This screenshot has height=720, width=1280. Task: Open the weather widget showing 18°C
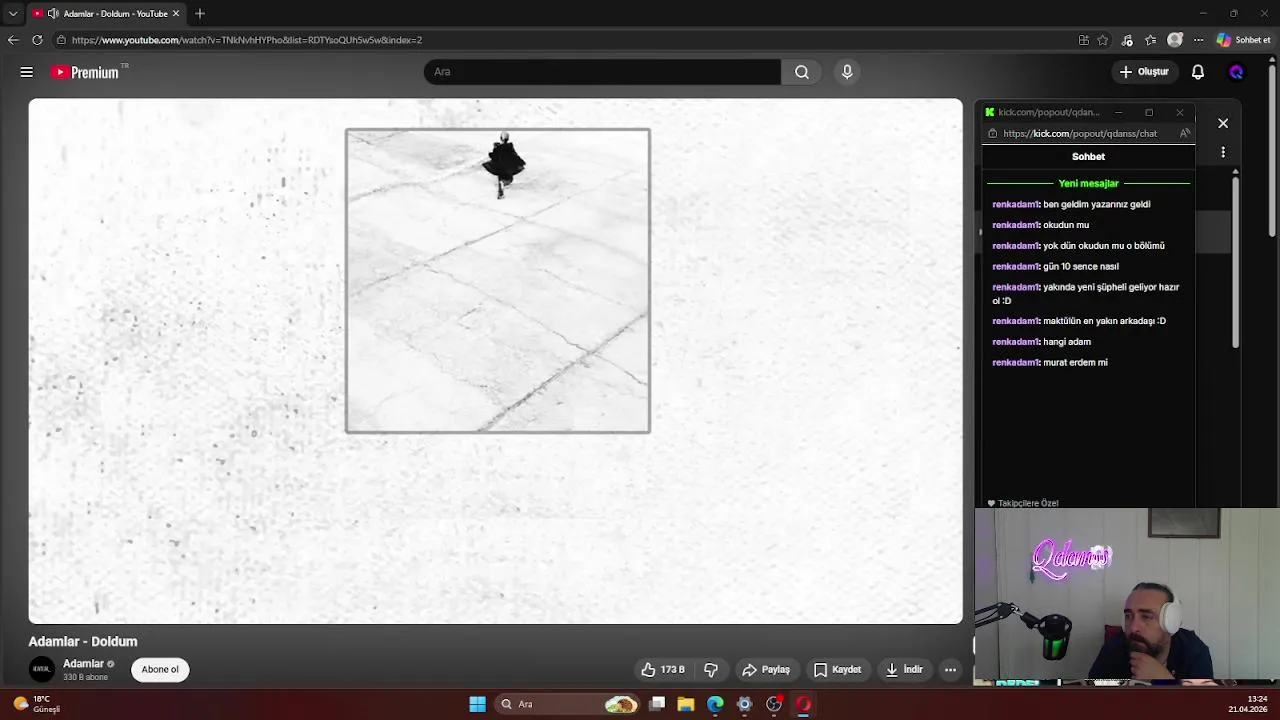(37, 704)
